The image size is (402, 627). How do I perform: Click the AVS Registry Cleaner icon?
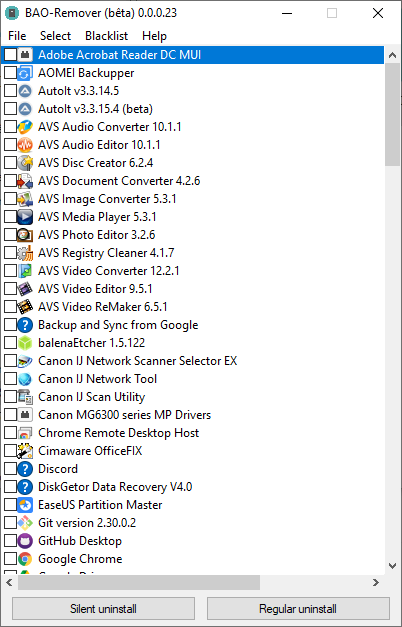(25, 253)
